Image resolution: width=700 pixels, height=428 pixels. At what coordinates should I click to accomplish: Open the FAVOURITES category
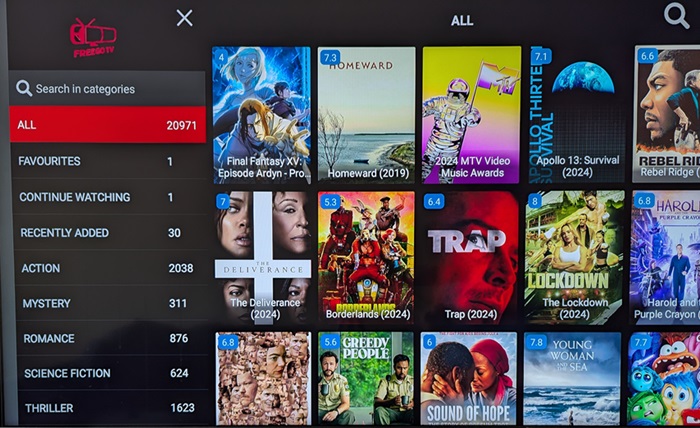coord(109,161)
